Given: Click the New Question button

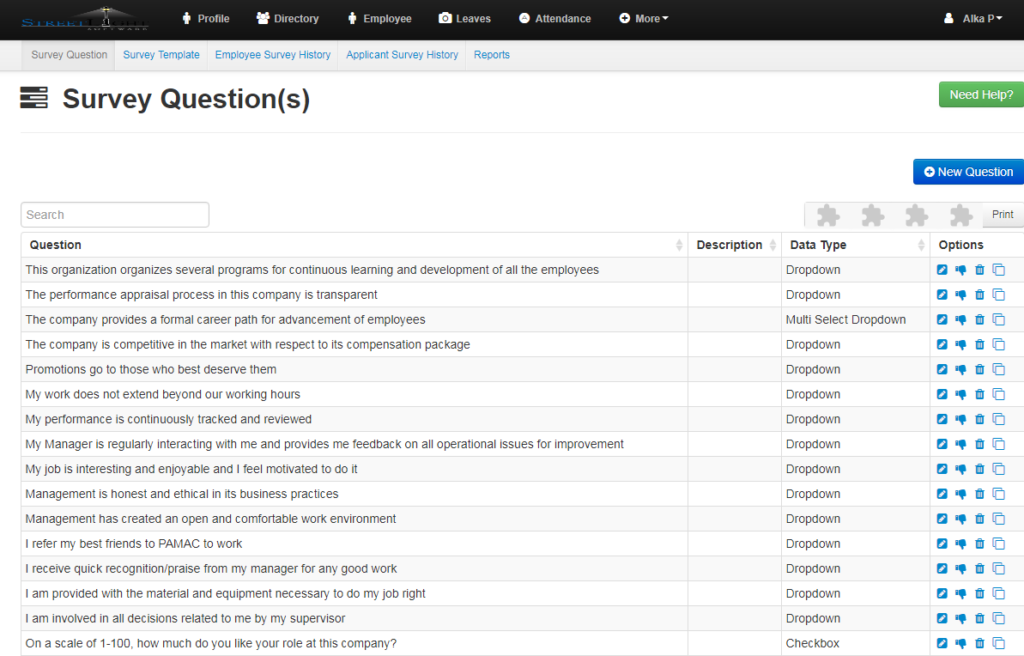Looking at the screenshot, I should tap(967, 171).
